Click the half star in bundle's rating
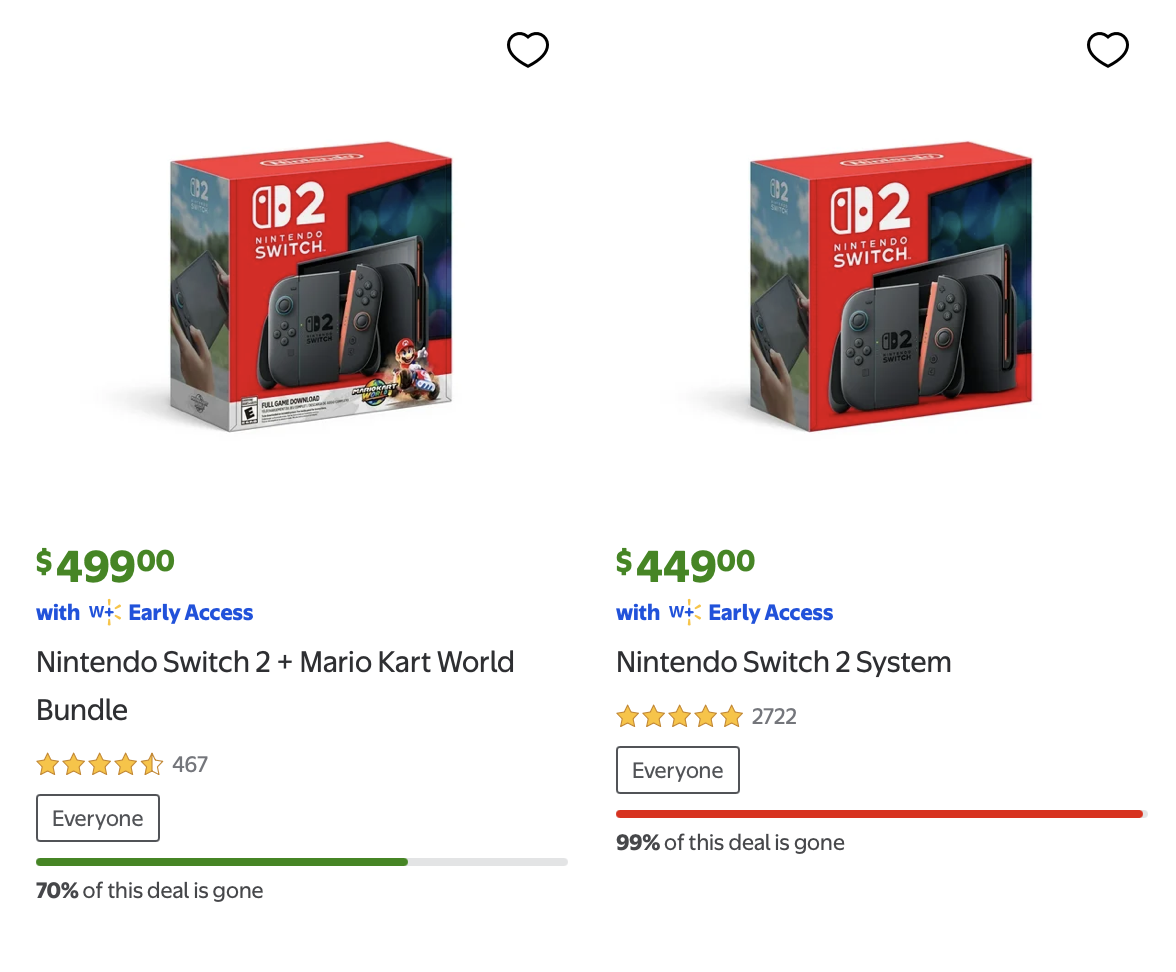This screenshot has width=1176, height=972. click(x=153, y=764)
